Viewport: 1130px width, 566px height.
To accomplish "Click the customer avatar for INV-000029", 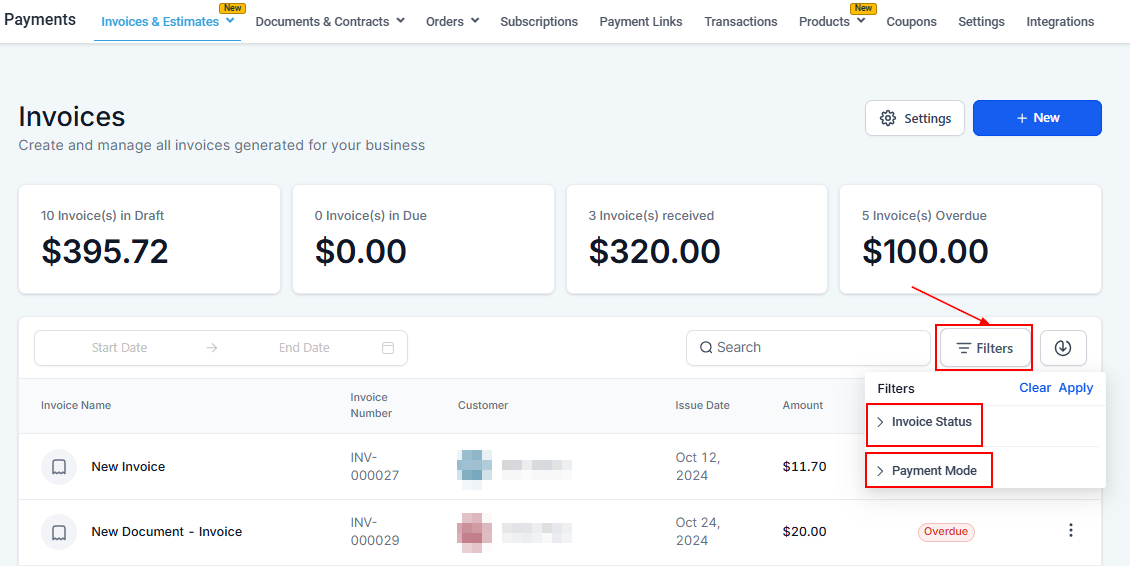I will [x=475, y=532].
